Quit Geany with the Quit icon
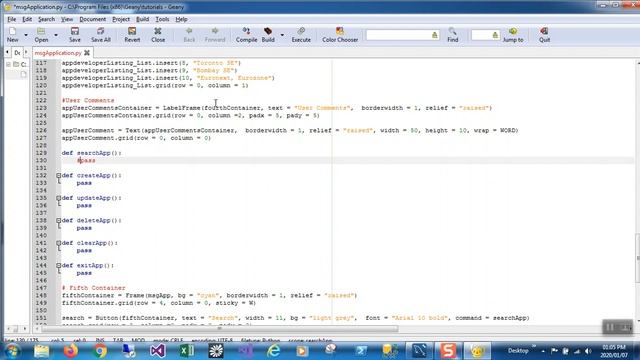The height and width of the screenshot is (360, 640). (x=544, y=35)
